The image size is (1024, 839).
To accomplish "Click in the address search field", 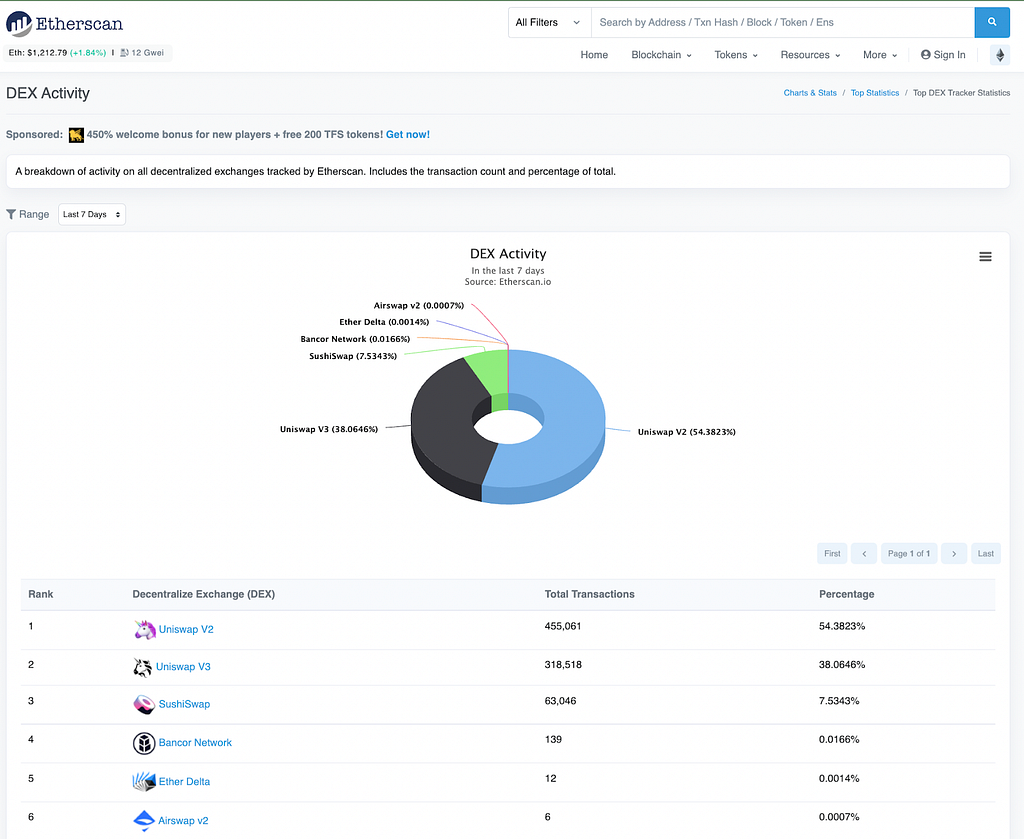I will coord(782,22).
